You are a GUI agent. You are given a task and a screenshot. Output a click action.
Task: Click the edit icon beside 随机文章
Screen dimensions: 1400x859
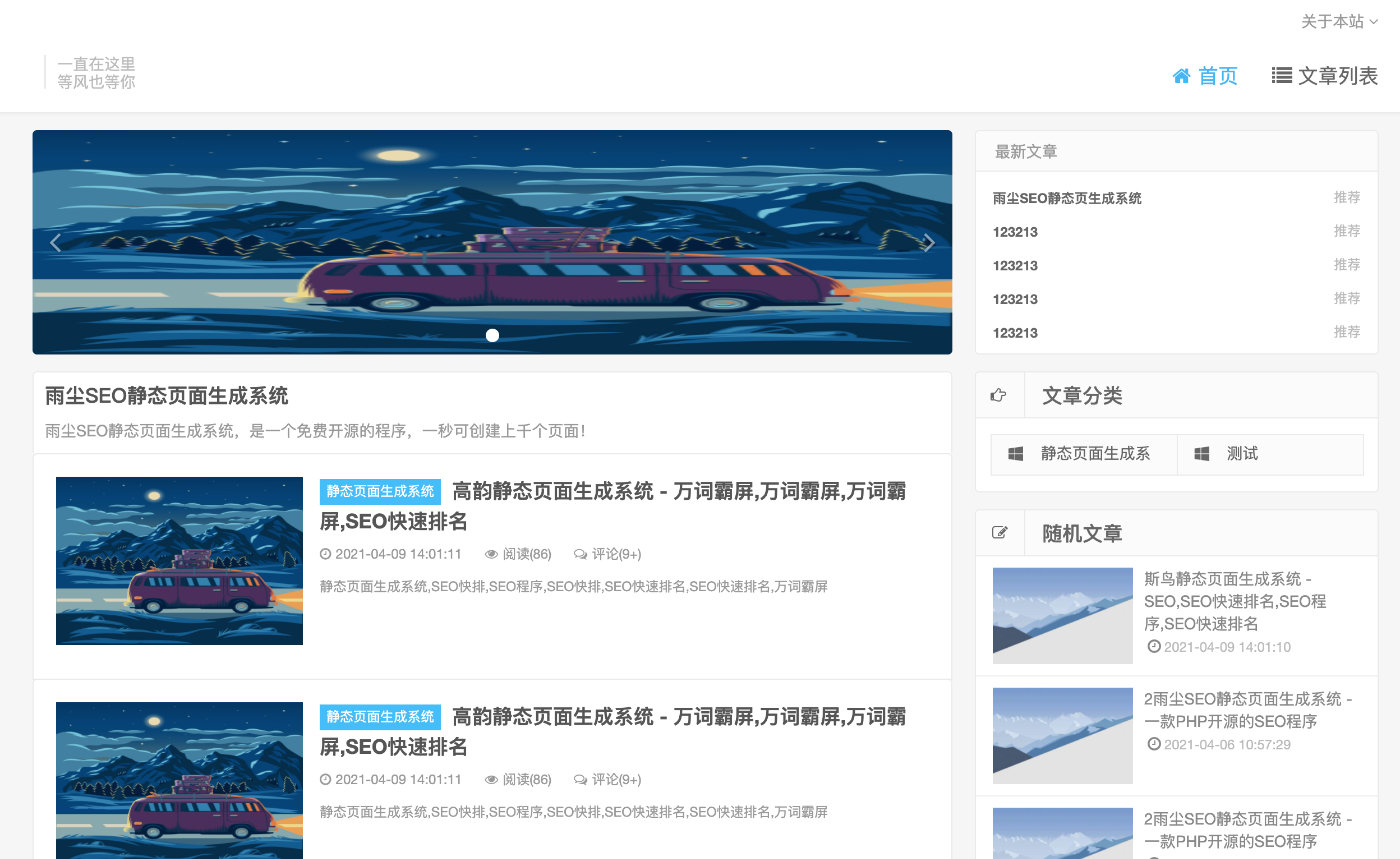pos(999,533)
